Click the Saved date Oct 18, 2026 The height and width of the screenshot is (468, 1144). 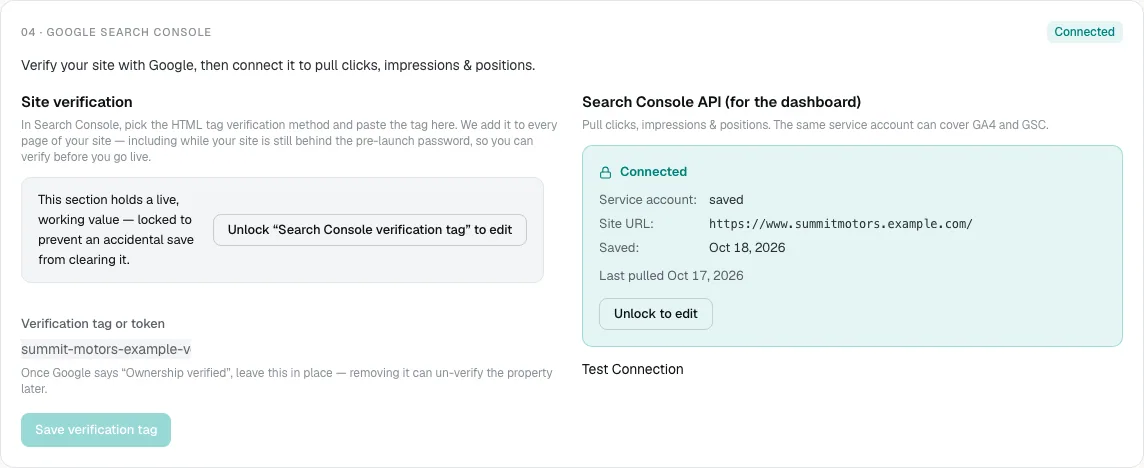747,248
